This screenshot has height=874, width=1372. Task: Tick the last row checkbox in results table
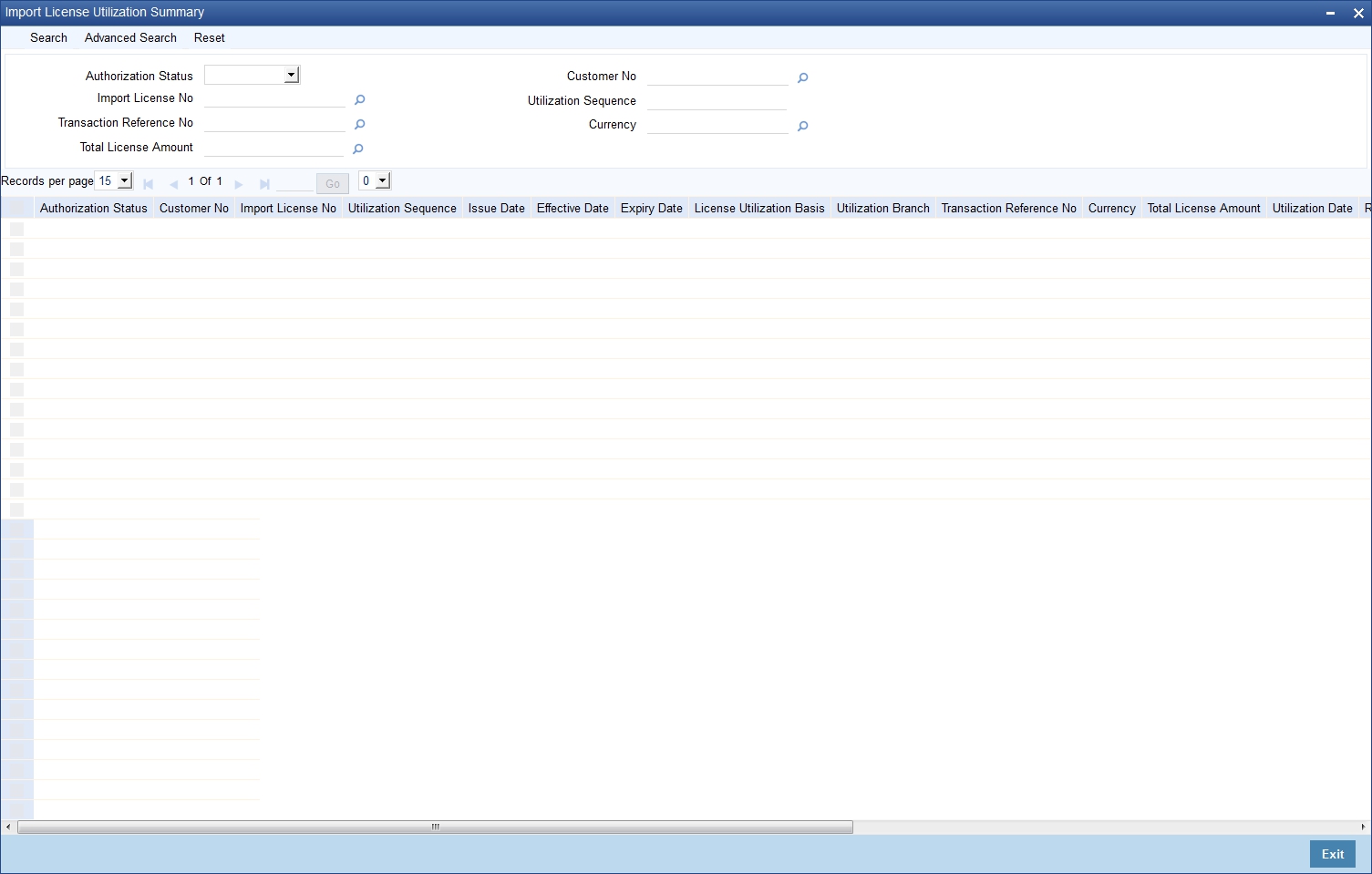pyautogui.click(x=16, y=509)
